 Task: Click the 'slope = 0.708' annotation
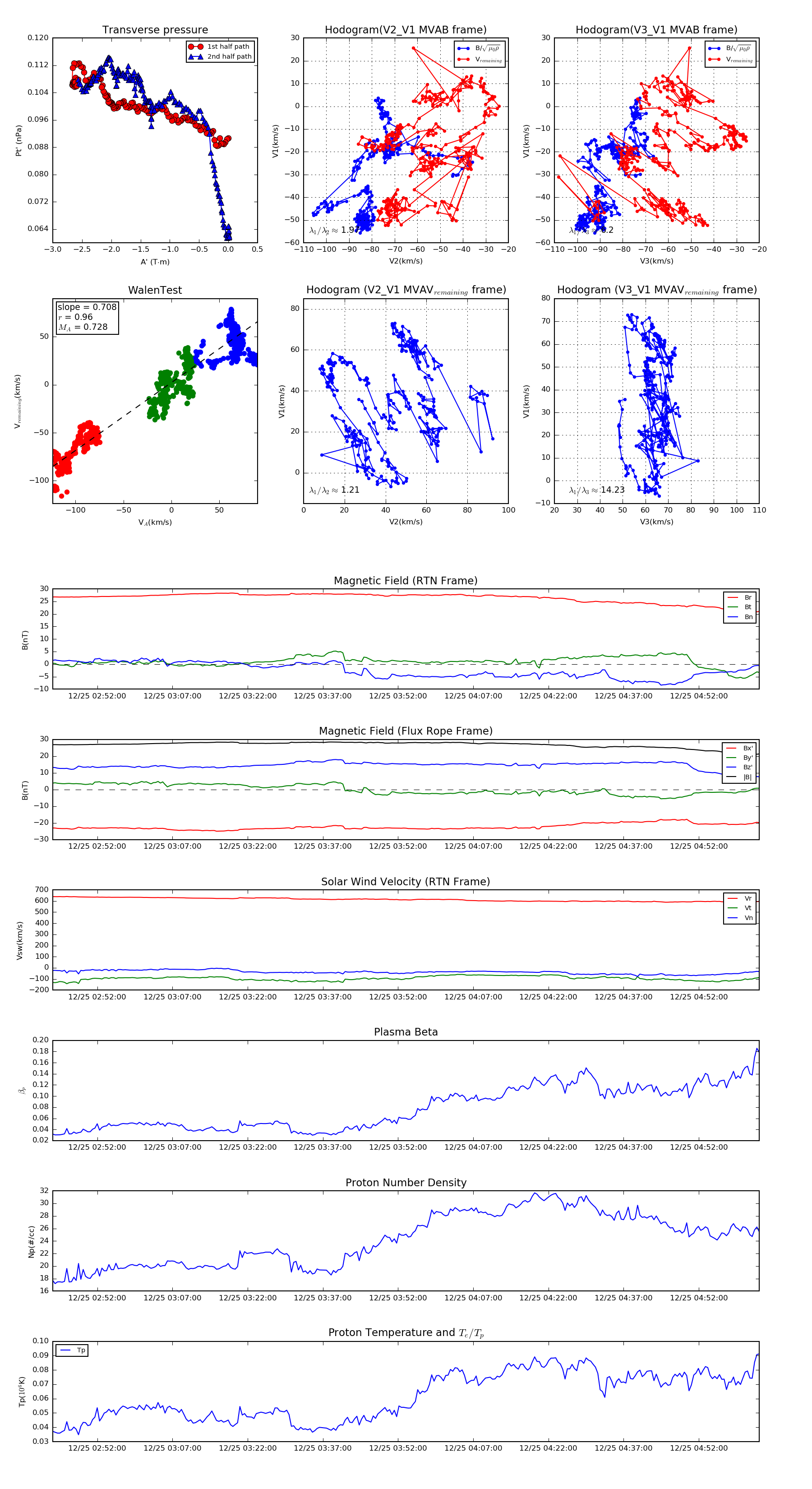87,307
